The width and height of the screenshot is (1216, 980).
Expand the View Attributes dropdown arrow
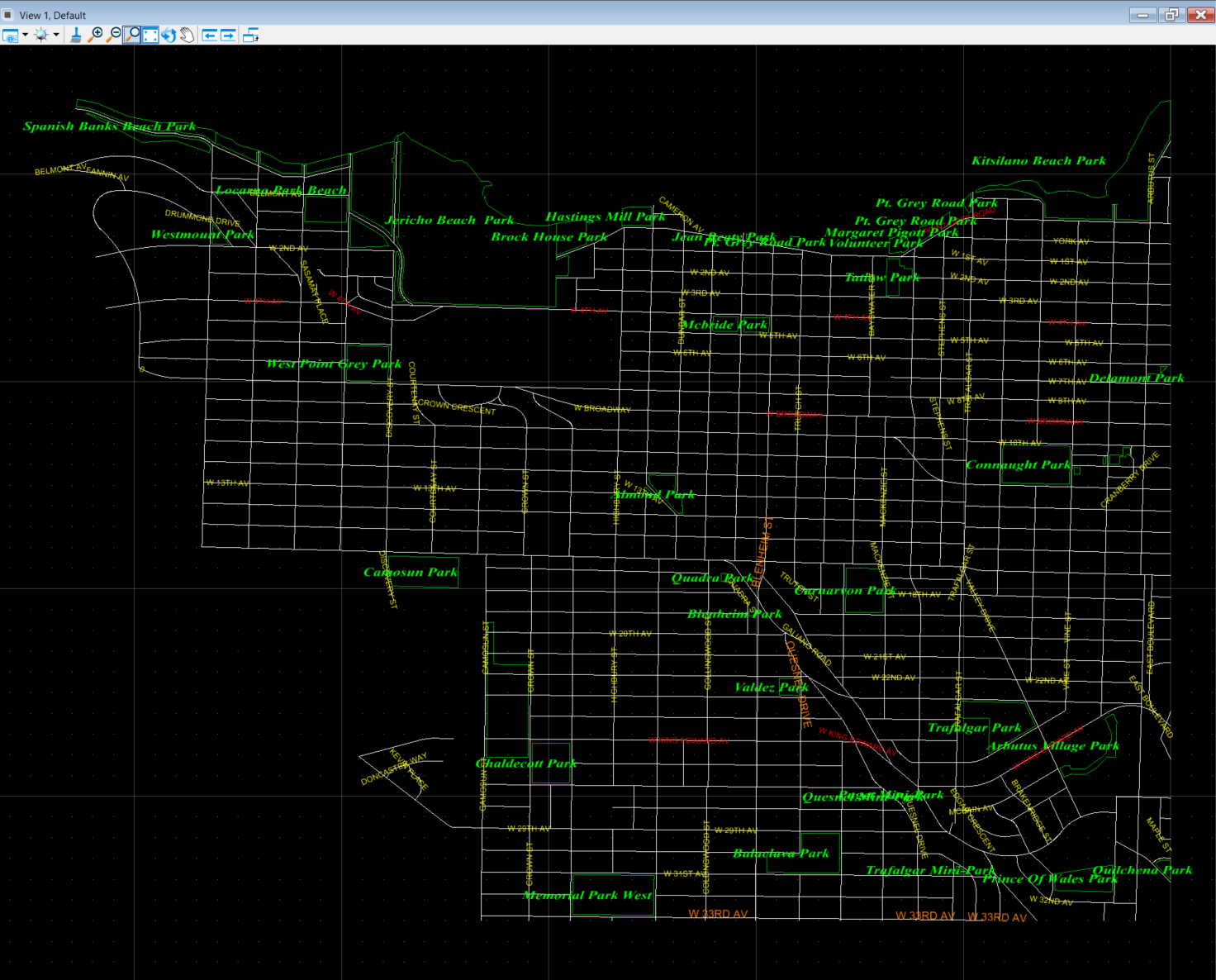25,36
